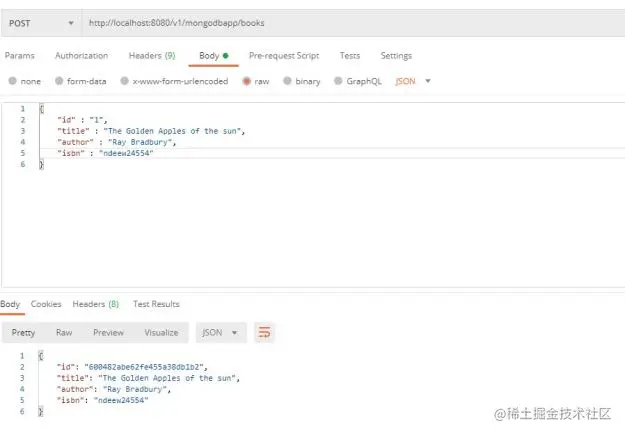625x435 pixels.
Task: Open the Headers (9) request tab
Action: 152,56
